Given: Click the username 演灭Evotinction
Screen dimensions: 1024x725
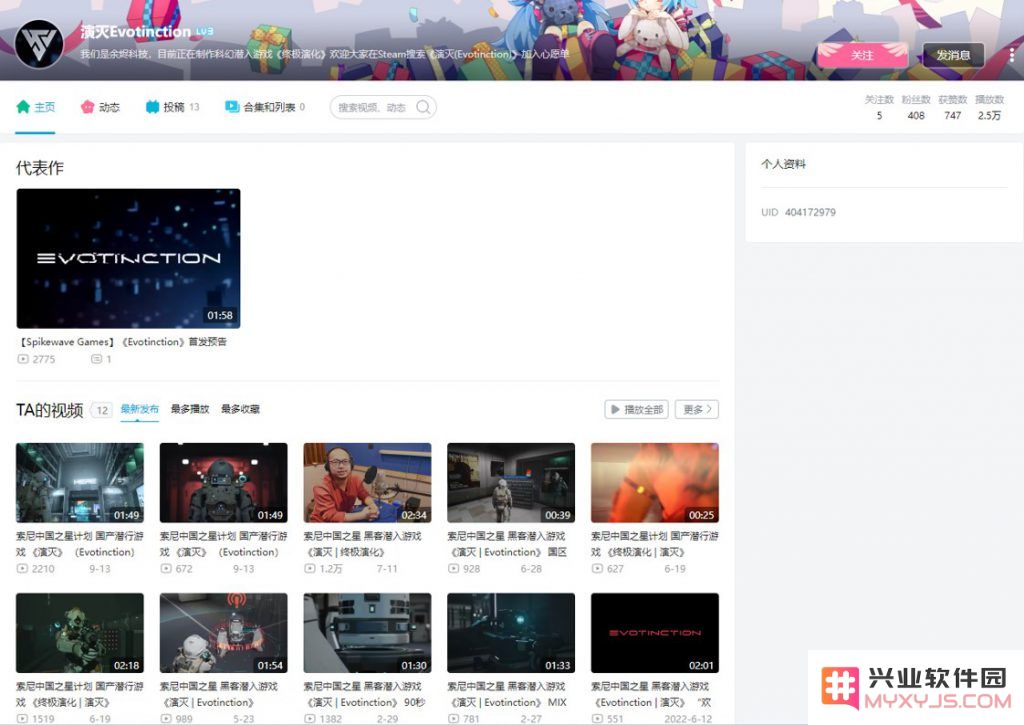Looking at the screenshot, I should (x=136, y=31).
